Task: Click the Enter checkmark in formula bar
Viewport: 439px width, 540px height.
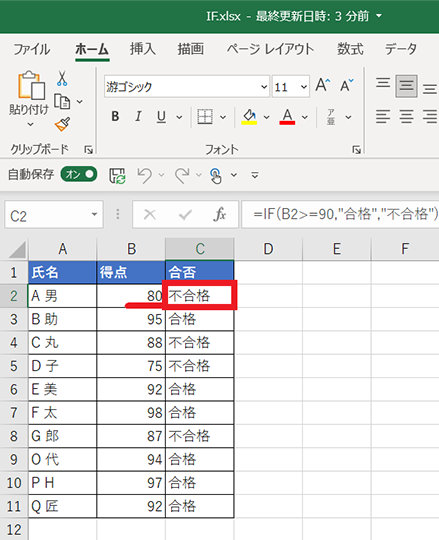Action: [185, 215]
